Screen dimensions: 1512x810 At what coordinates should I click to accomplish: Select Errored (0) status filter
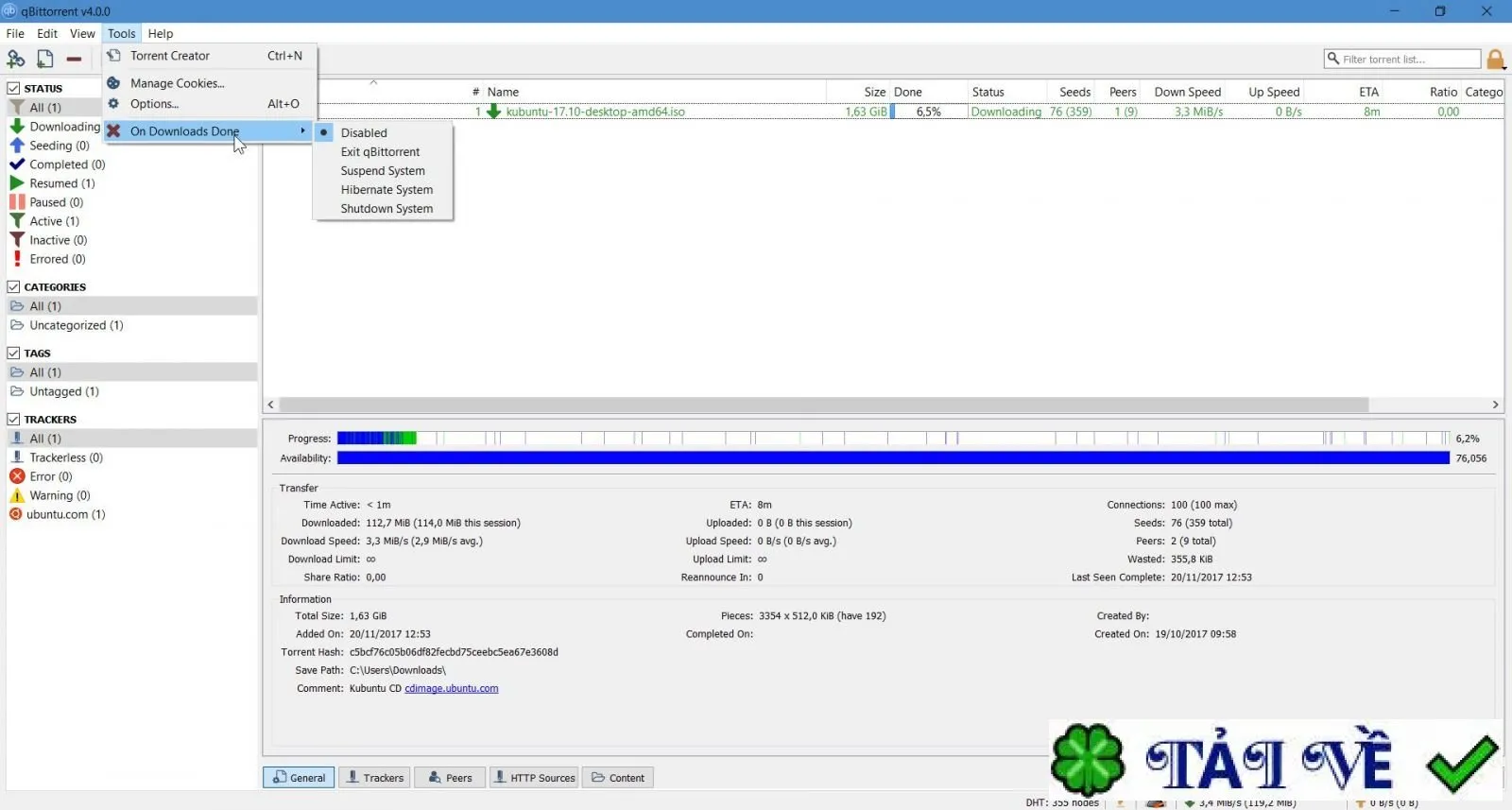[57, 259]
